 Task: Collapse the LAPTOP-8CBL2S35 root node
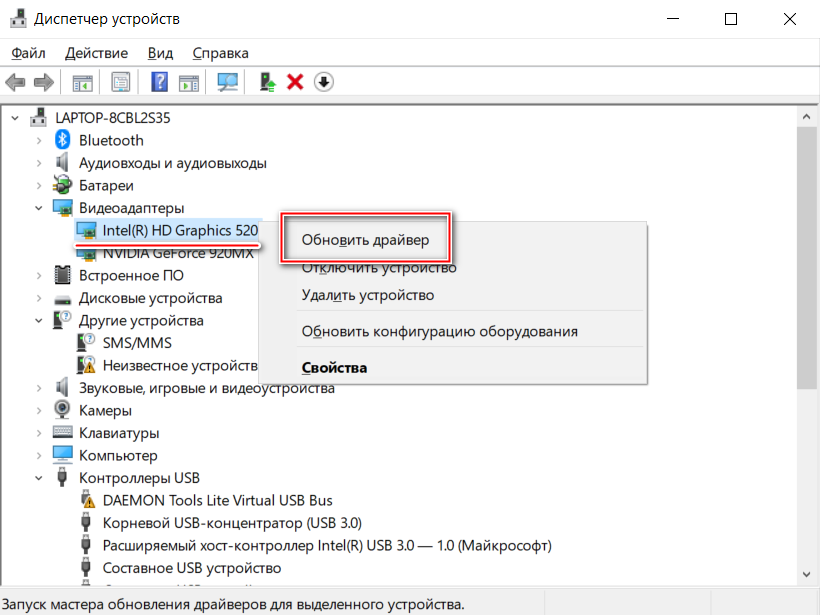[15, 118]
